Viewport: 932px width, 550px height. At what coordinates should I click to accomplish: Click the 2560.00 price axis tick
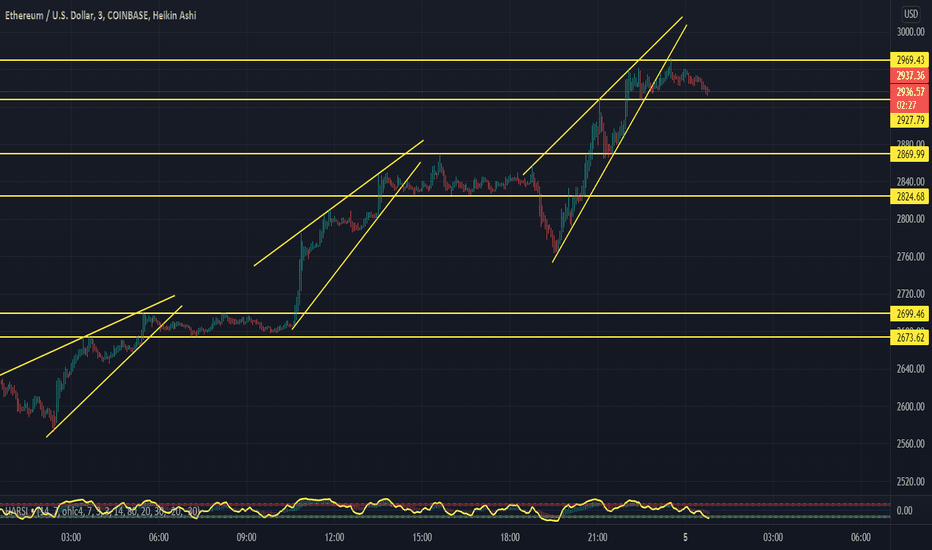[x=910, y=444]
